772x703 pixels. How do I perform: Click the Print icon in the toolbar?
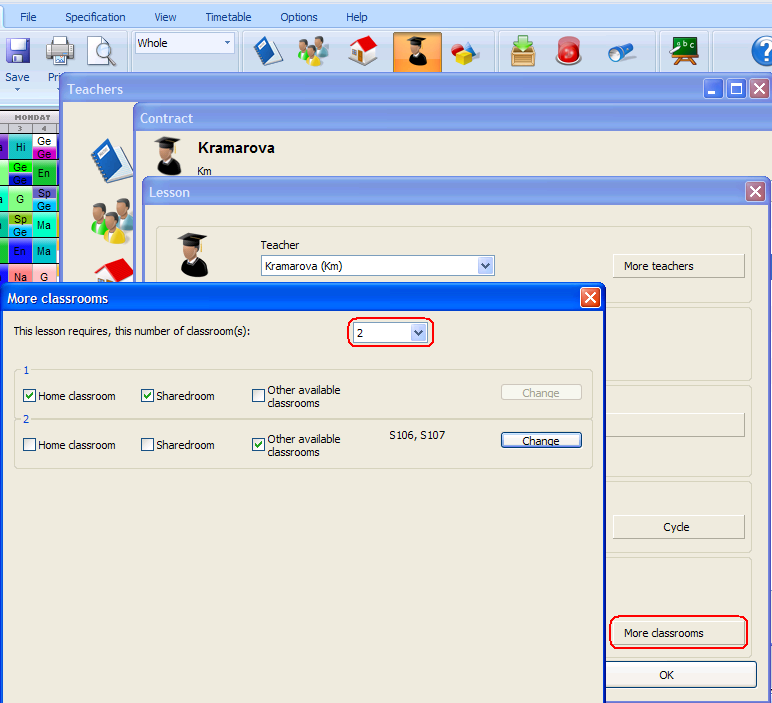[x=60, y=51]
